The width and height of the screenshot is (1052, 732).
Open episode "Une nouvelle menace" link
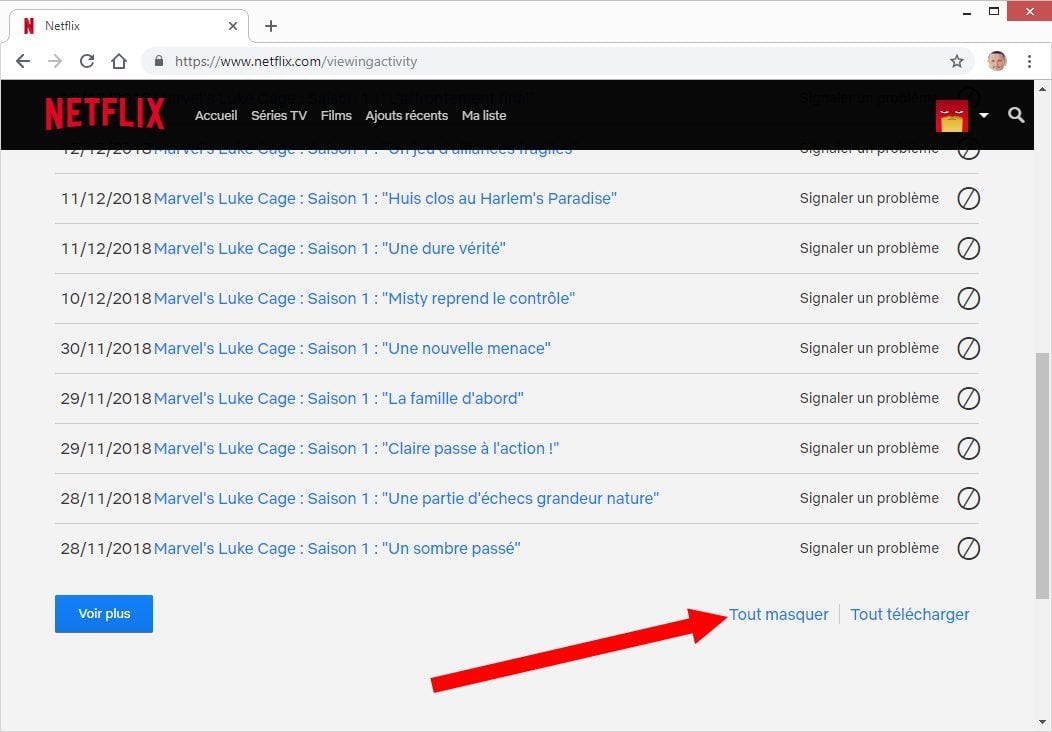tap(352, 348)
